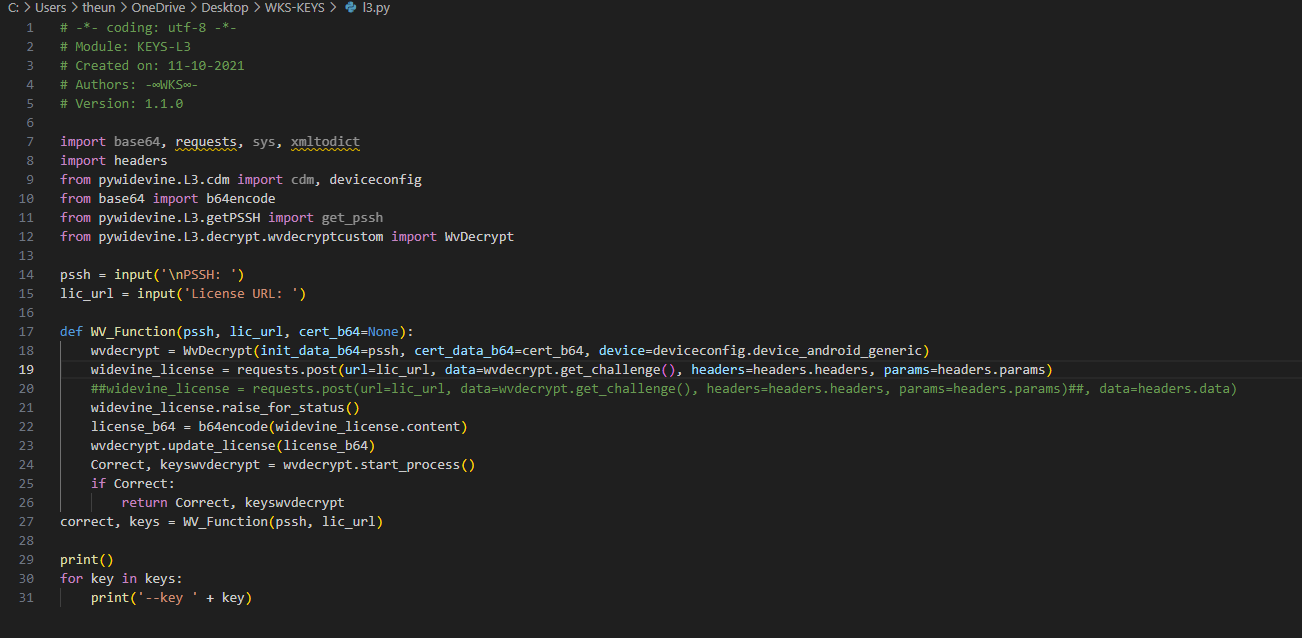Open the Desktop breadcrumb segment
The image size is (1302, 638).
click(x=224, y=8)
